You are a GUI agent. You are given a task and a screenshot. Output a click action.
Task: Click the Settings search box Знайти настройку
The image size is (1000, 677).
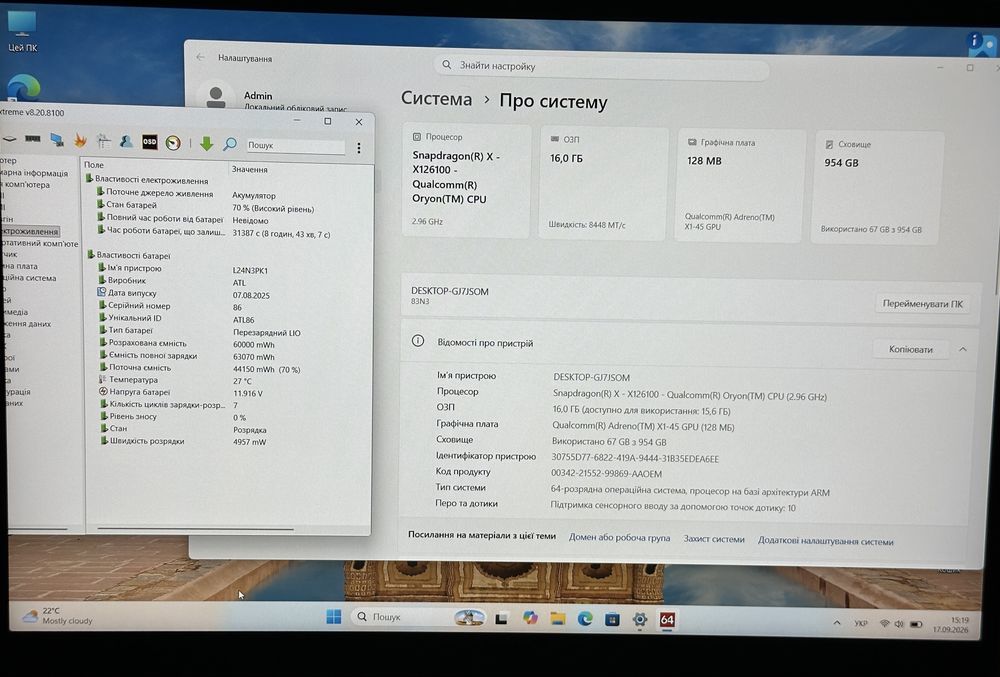(601, 66)
